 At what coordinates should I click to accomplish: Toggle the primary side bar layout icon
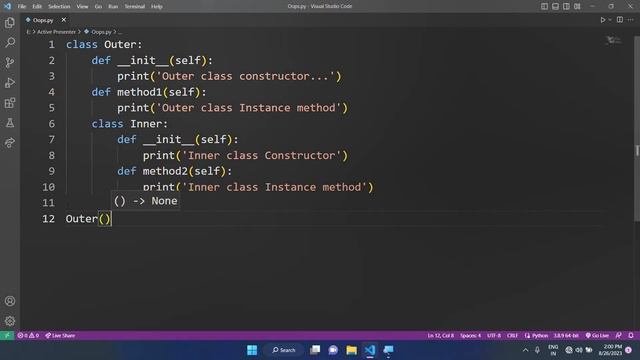[x=544, y=6]
